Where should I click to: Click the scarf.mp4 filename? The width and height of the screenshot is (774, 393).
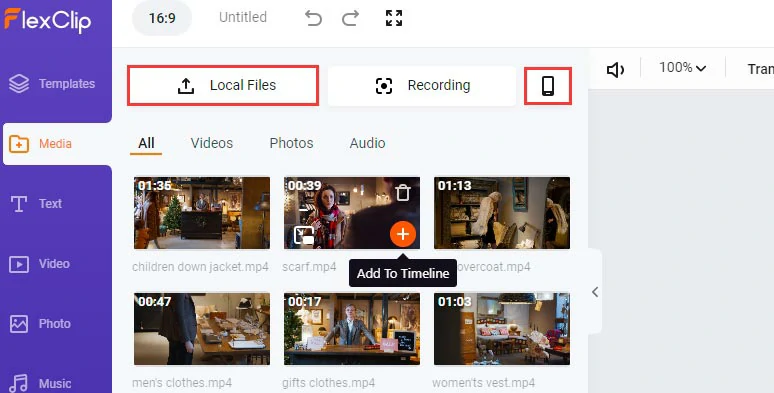pos(309,267)
